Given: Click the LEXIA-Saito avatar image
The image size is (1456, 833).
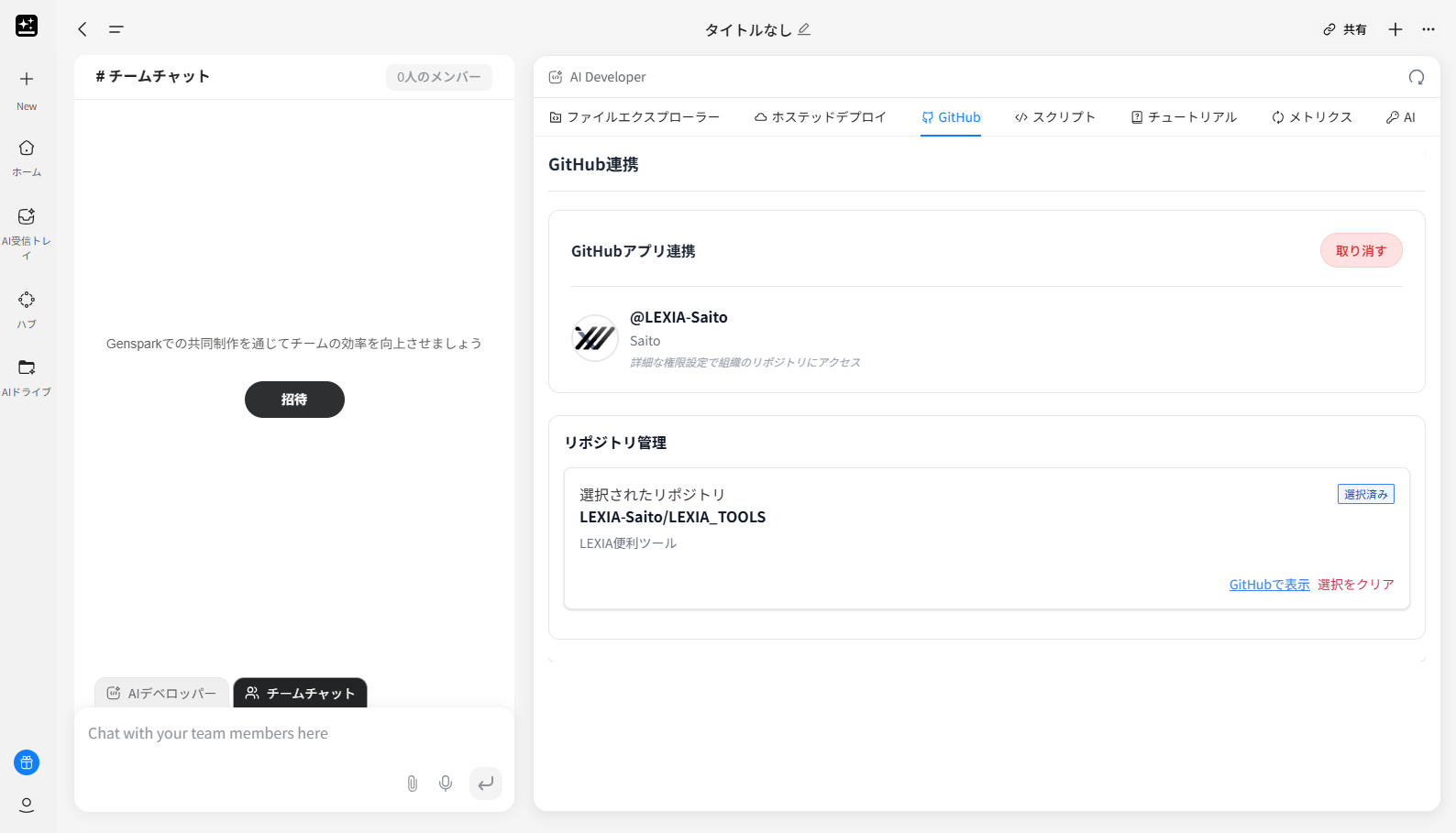Looking at the screenshot, I should coord(594,338).
